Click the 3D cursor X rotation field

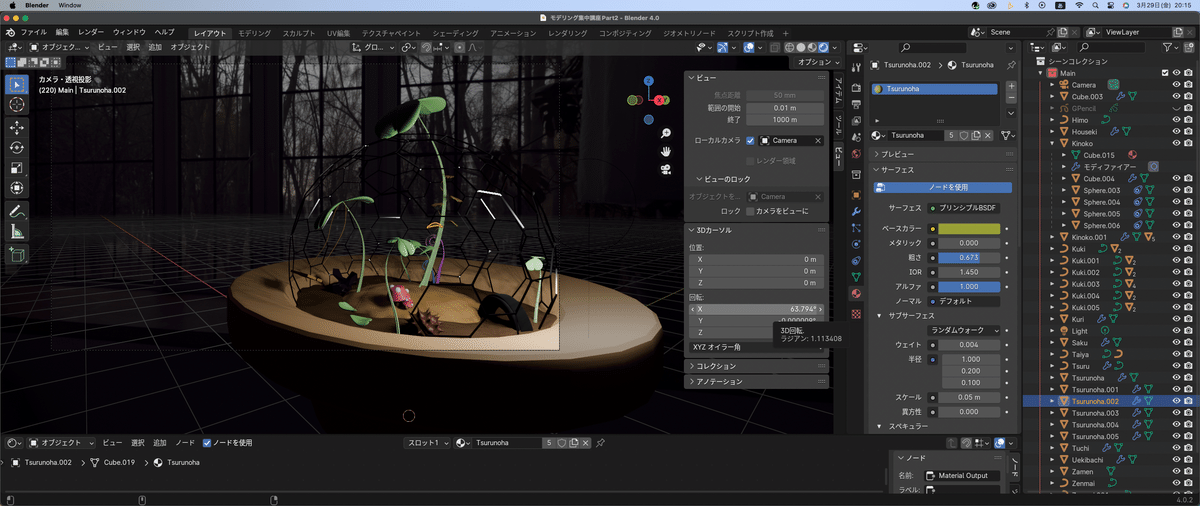pos(757,309)
